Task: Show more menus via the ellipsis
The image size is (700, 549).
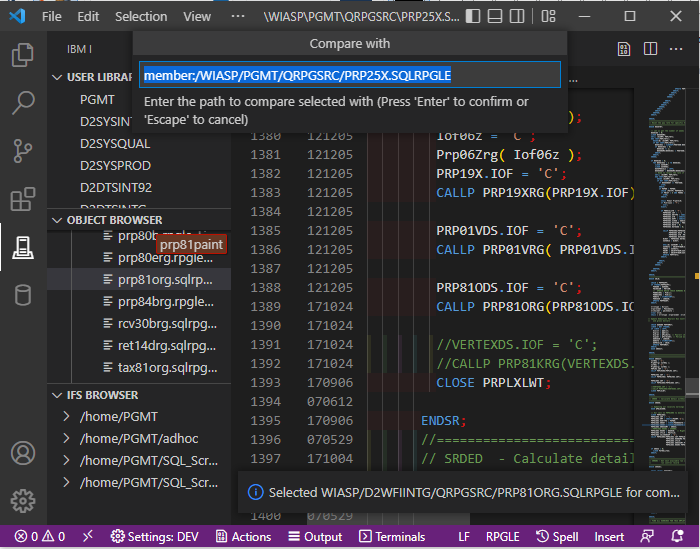Action: pyautogui.click(x=238, y=17)
